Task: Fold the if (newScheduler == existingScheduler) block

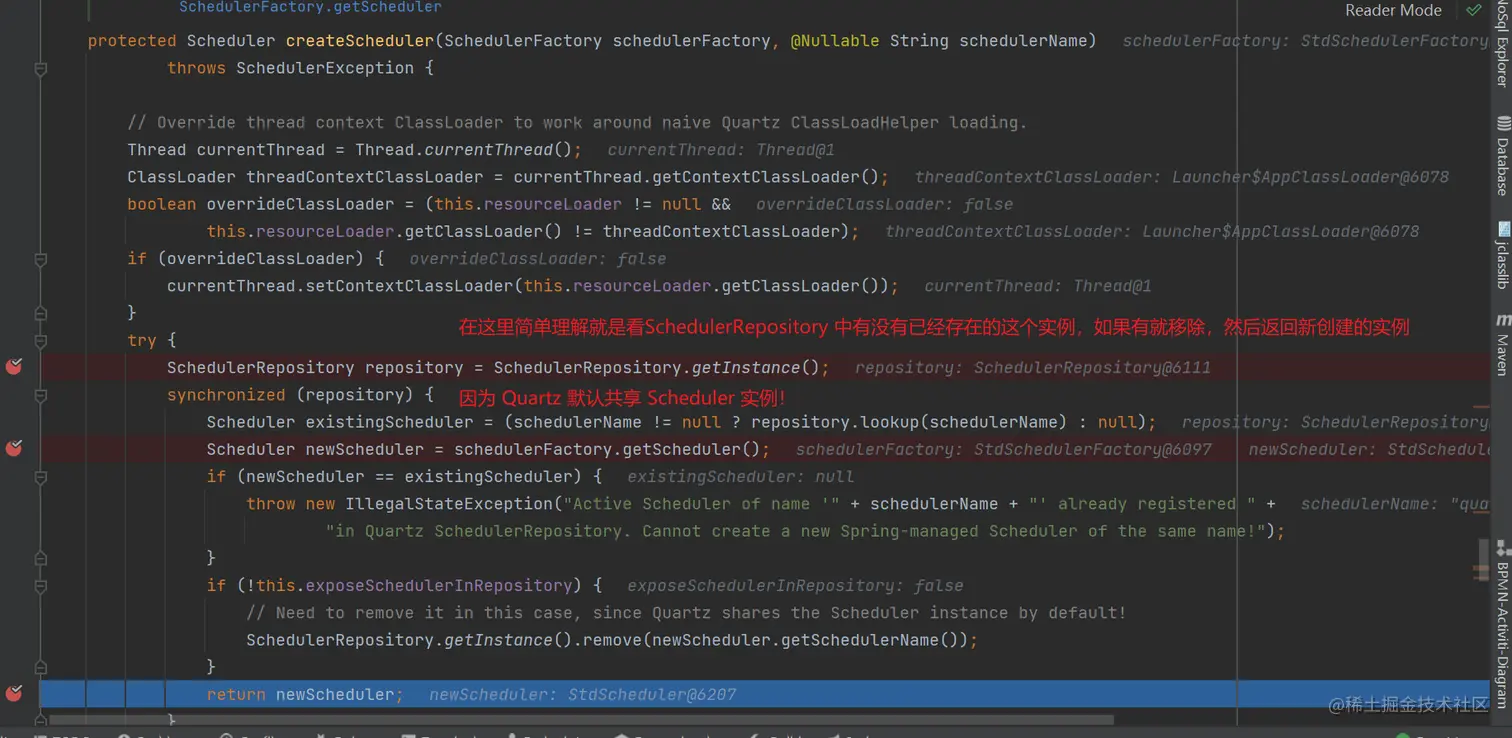Action: coord(41,477)
